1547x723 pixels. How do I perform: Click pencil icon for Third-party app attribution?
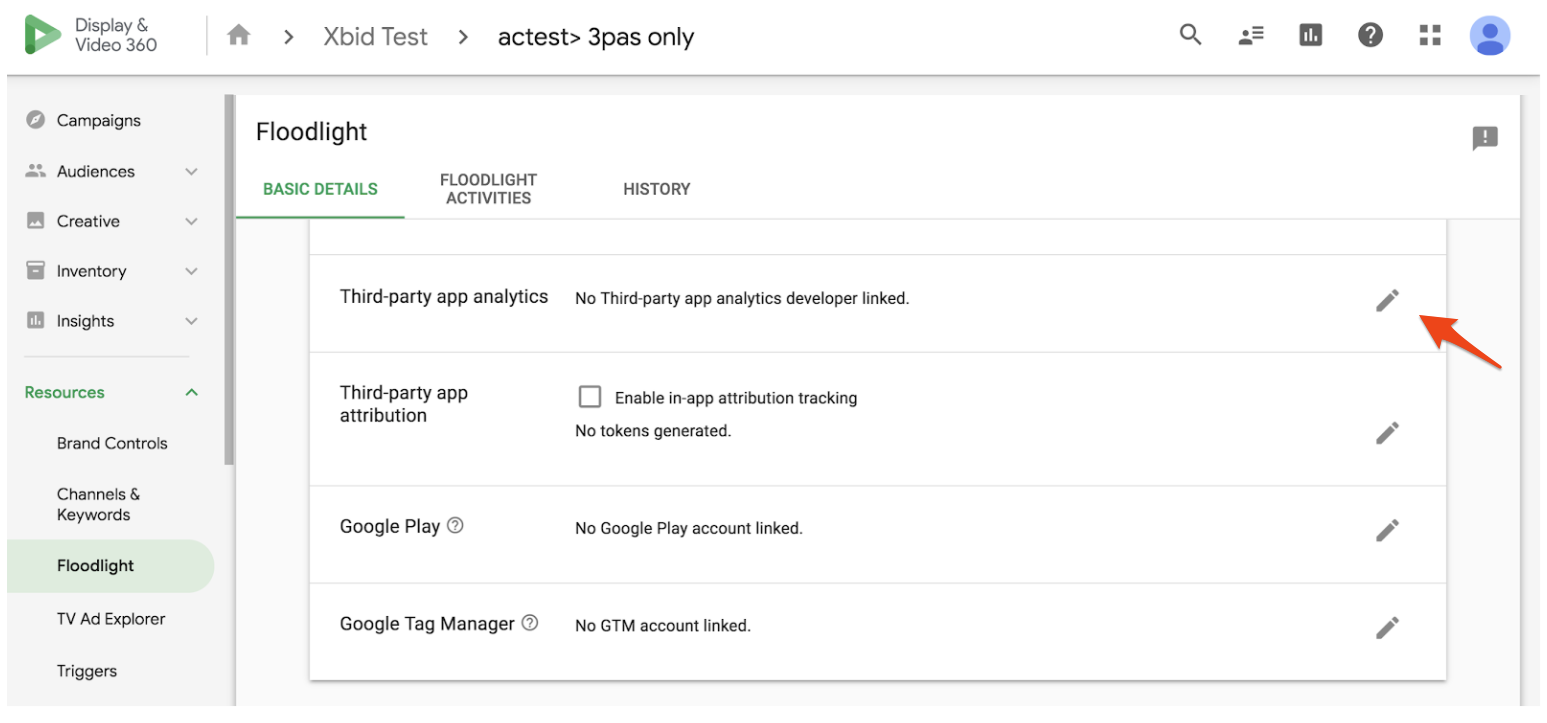pyautogui.click(x=1387, y=433)
